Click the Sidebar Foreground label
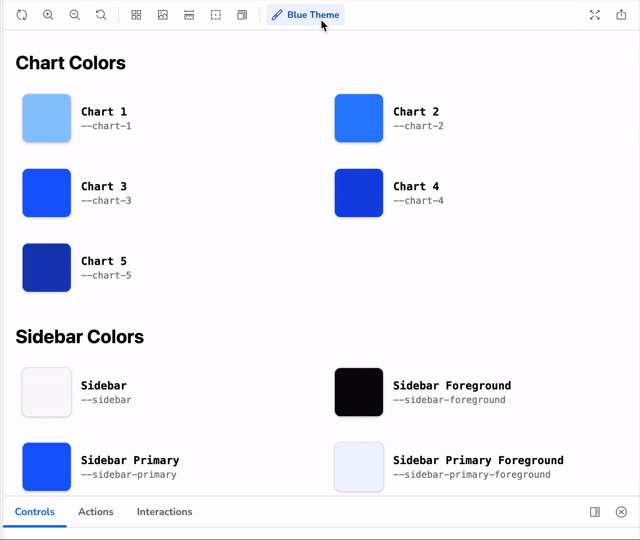 pos(452,386)
